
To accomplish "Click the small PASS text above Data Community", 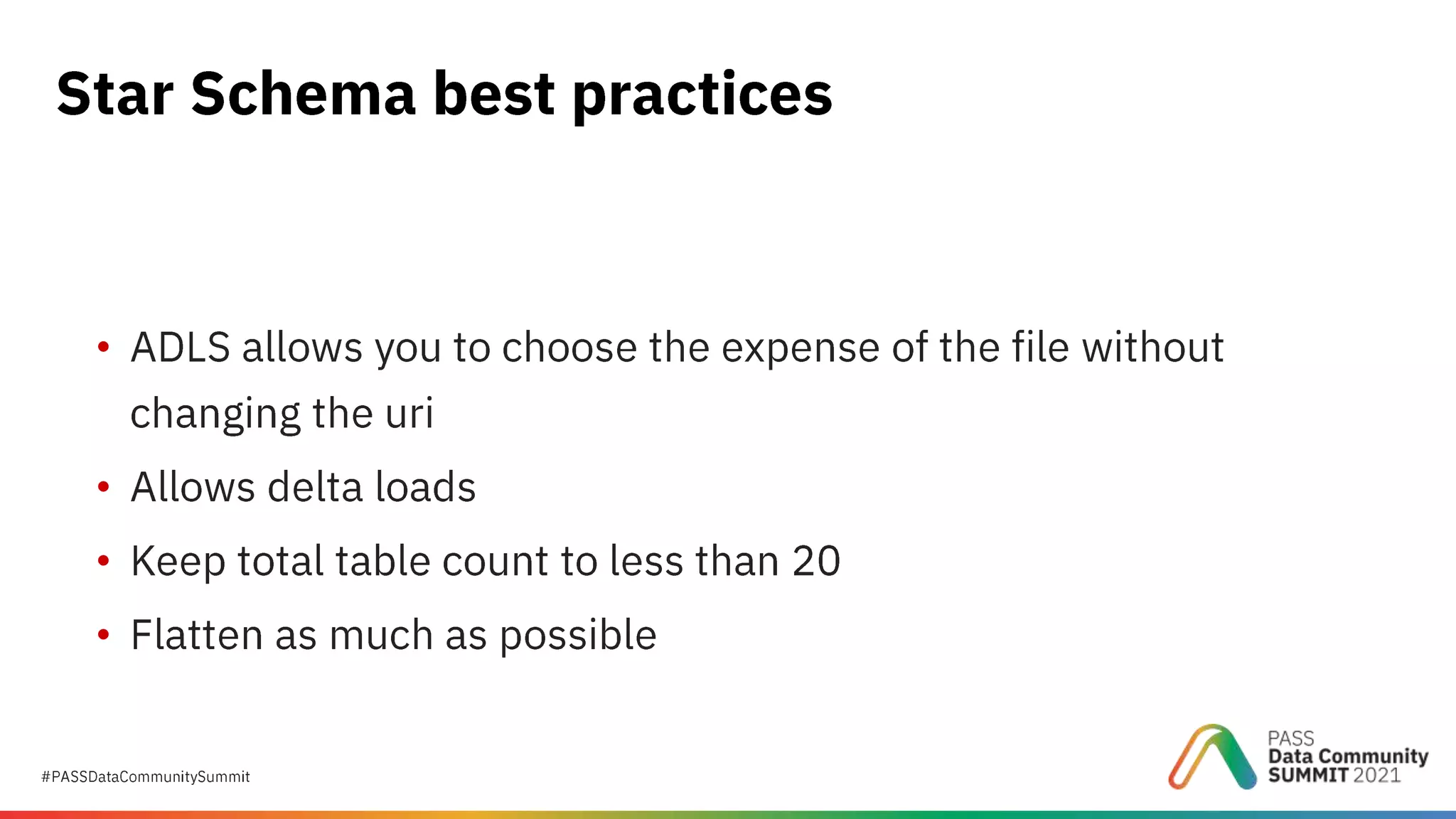I will pos(1290,738).
